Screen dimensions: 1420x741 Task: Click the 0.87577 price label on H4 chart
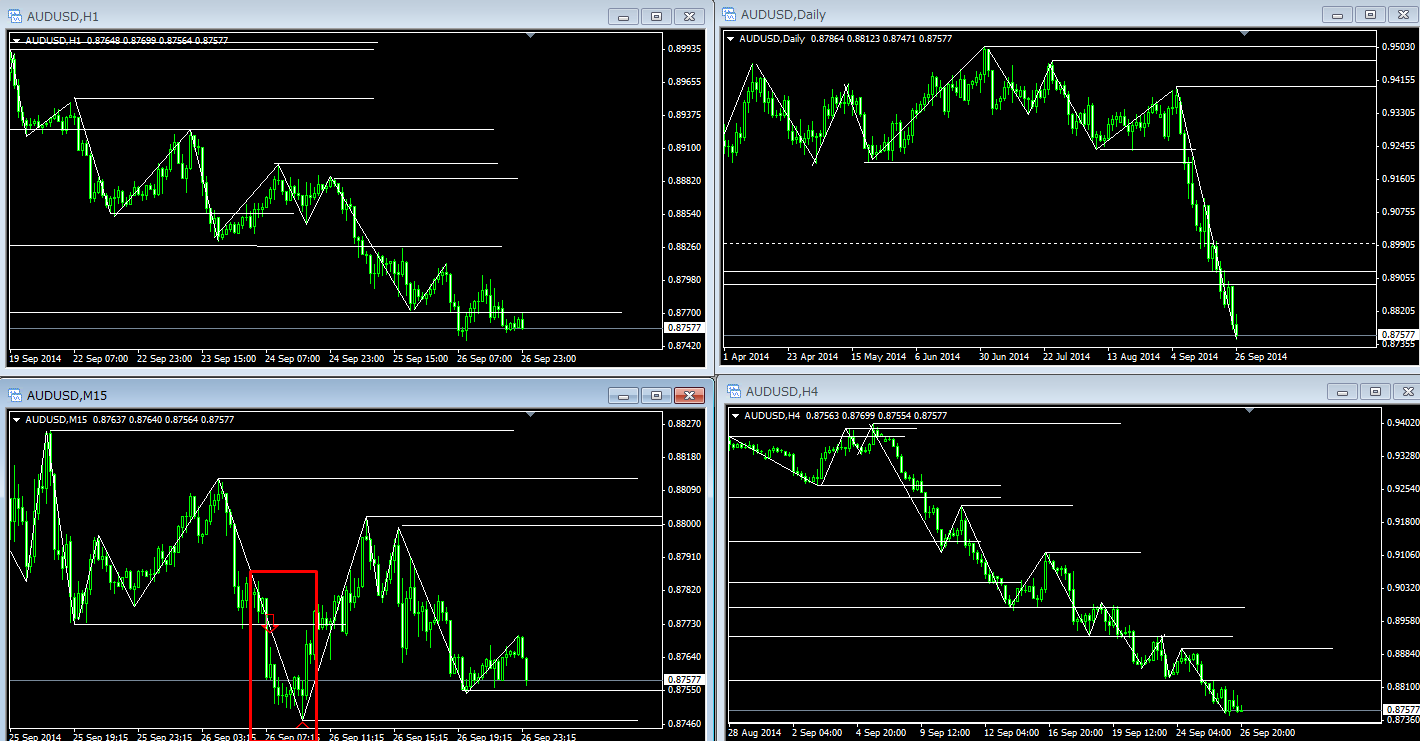coord(1398,709)
